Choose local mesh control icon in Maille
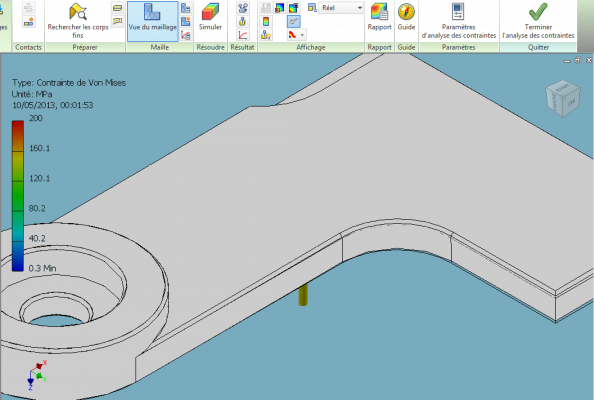The height and width of the screenshot is (400, 594). click(186, 22)
